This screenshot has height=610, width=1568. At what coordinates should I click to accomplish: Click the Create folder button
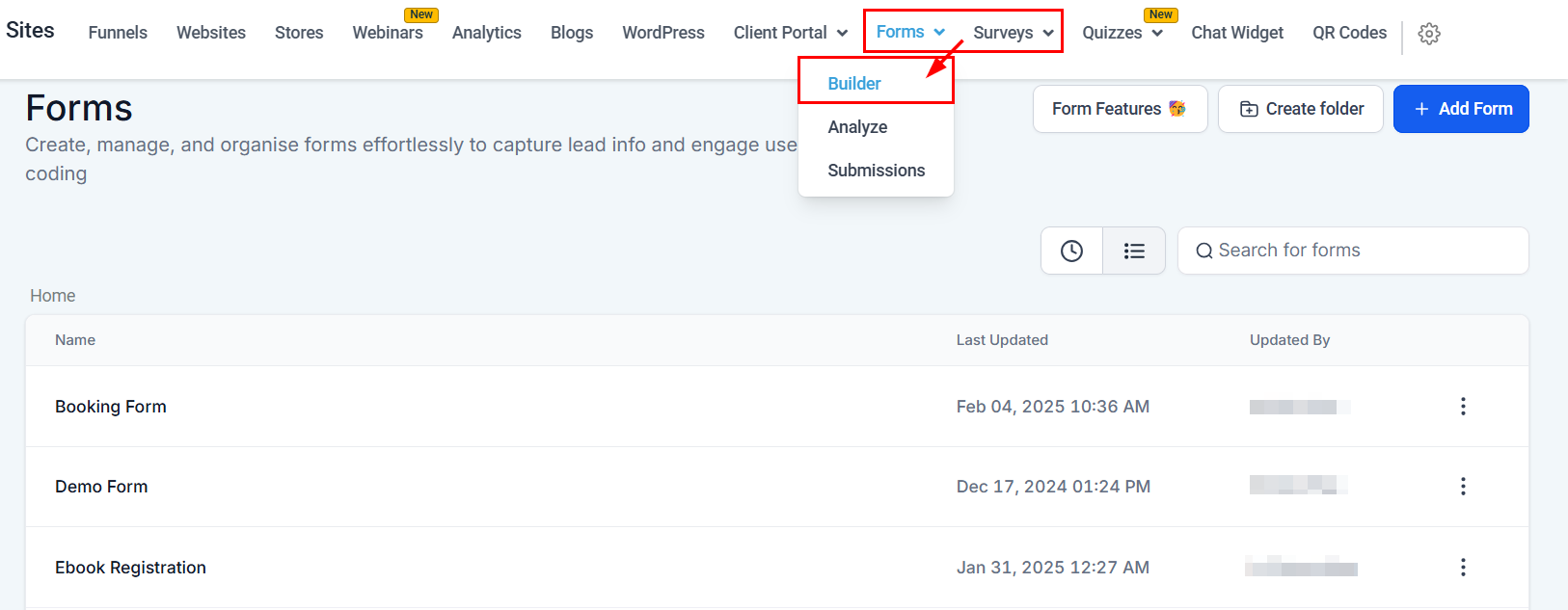pyautogui.click(x=1301, y=109)
